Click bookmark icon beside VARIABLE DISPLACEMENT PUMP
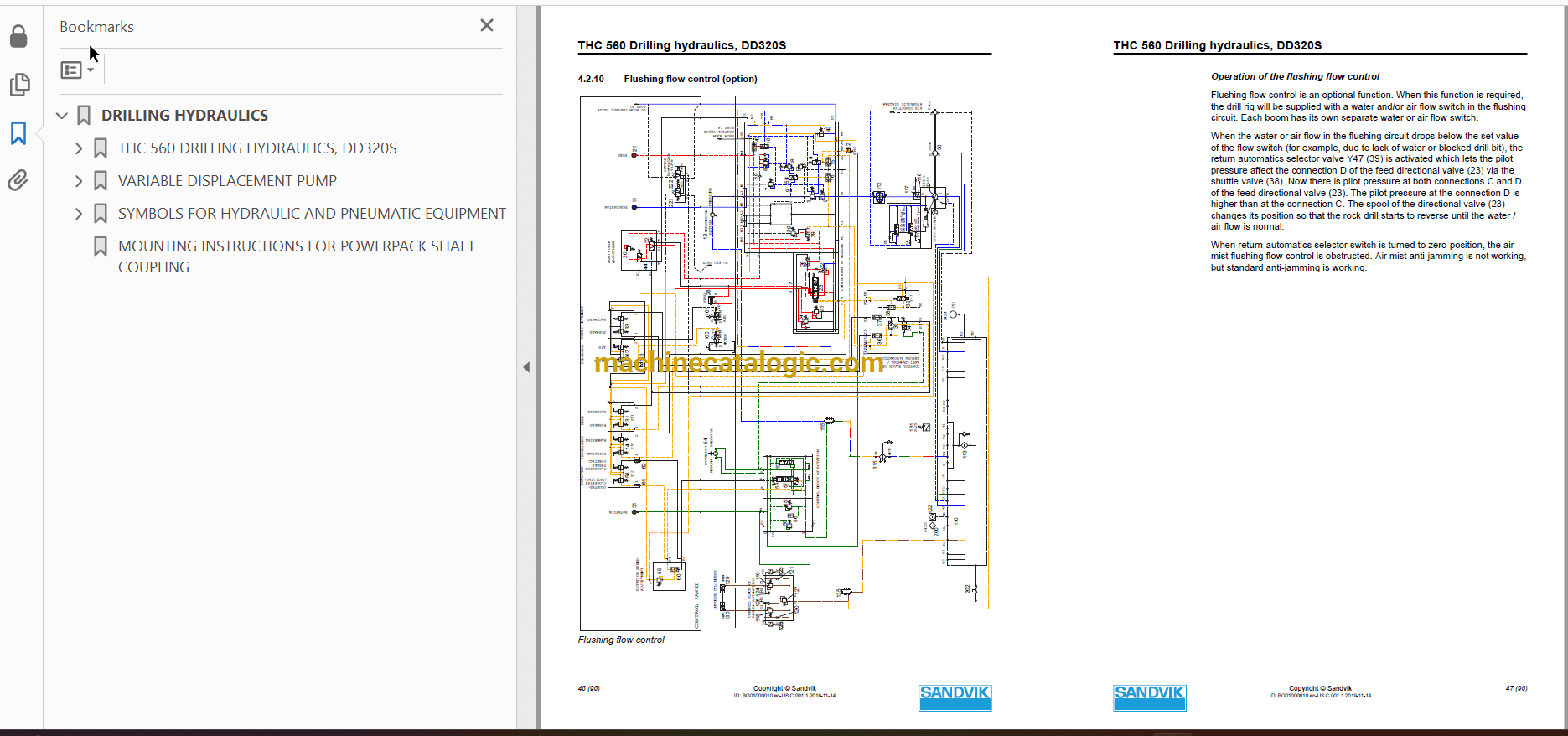This screenshot has width=1568, height=736. pos(101,181)
